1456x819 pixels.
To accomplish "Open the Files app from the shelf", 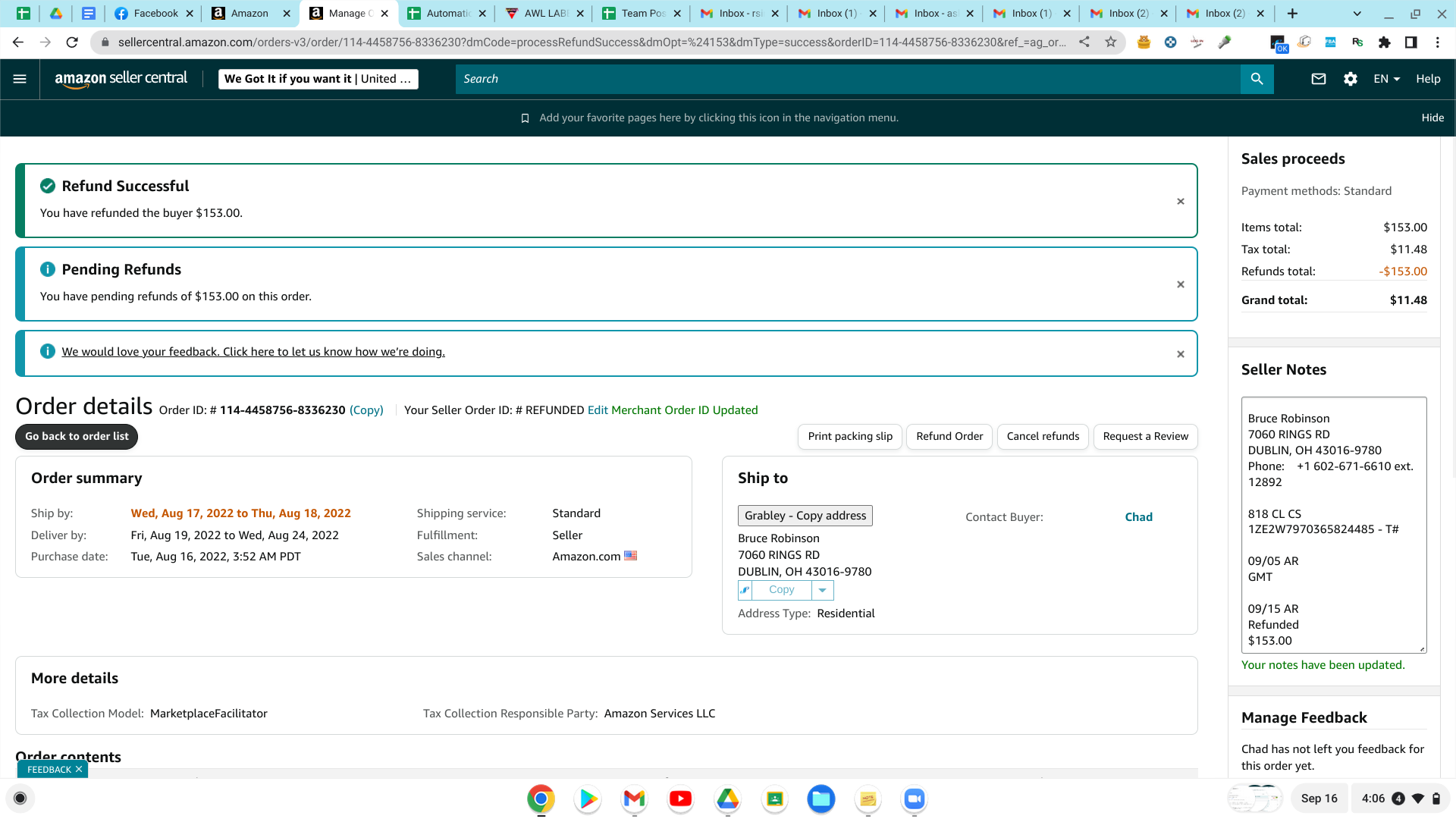I will [x=821, y=799].
